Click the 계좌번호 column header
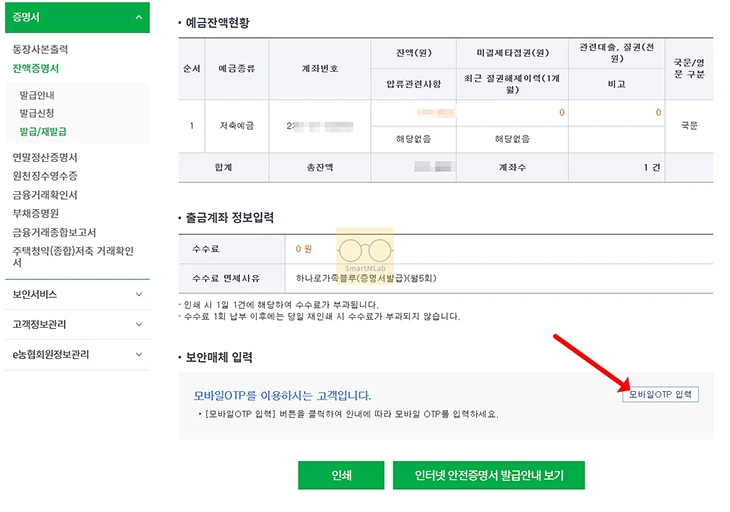This screenshot has height=512, width=730. coord(320,69)
